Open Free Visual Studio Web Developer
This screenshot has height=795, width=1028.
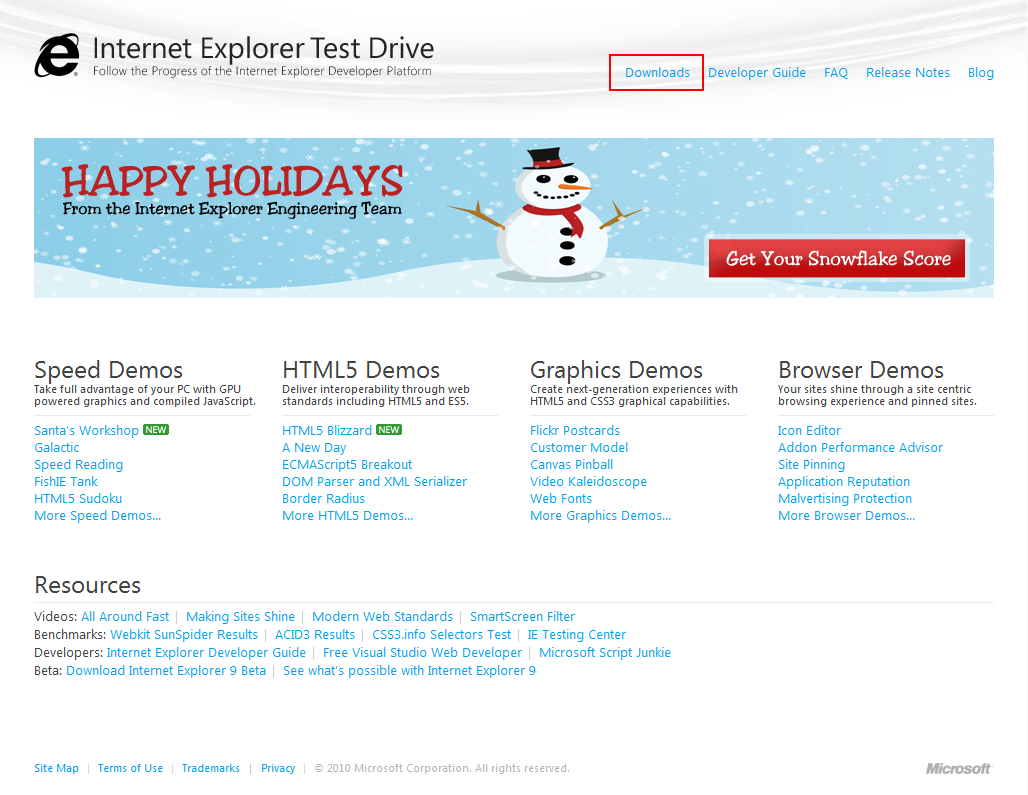pos(422,653)
